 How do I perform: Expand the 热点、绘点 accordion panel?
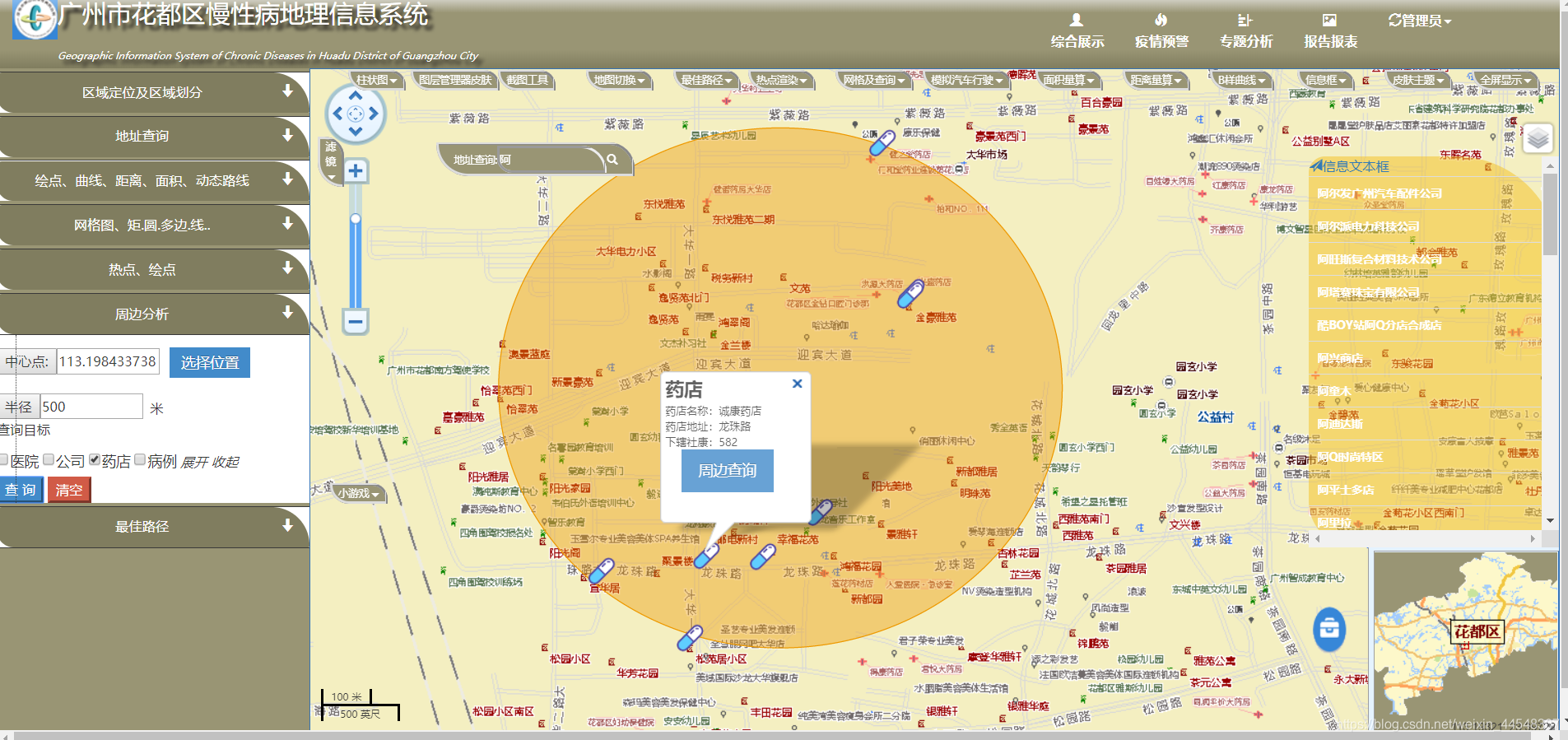point(155,269)
